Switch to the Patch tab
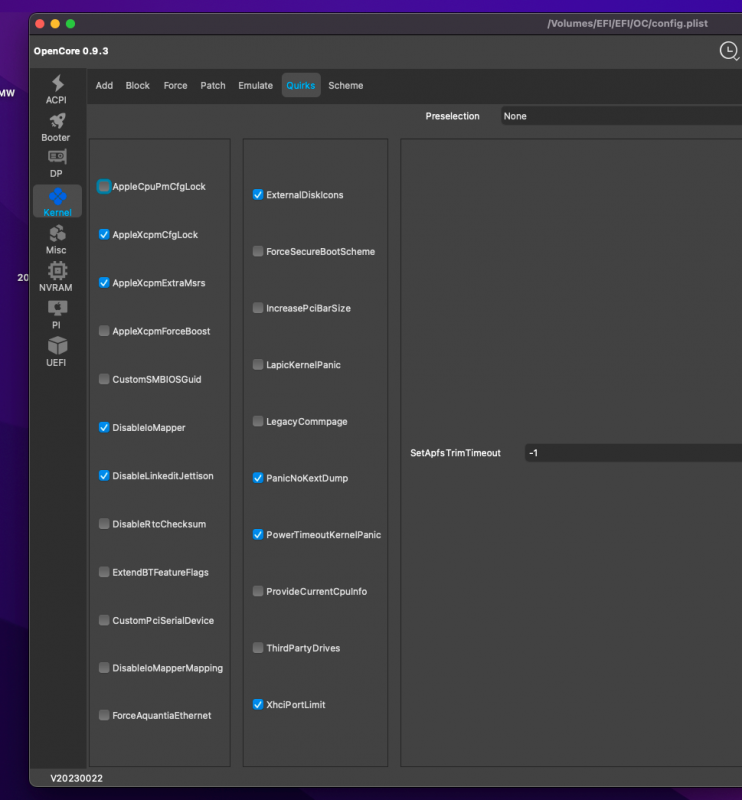This screenshot has width=742, height=800. pos(213,86)
